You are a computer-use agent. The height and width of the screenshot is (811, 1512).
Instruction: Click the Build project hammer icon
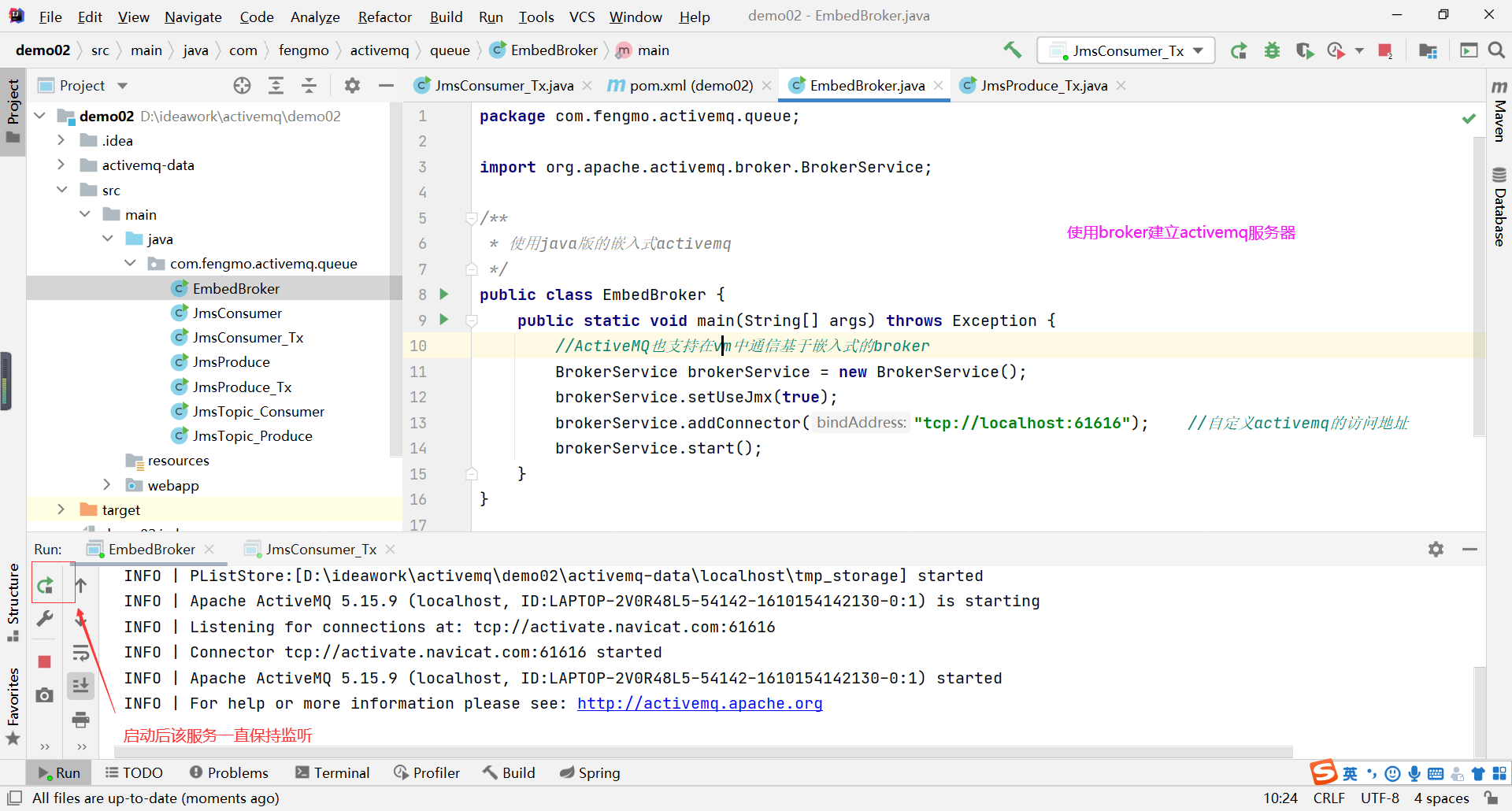click(1012, 50)
